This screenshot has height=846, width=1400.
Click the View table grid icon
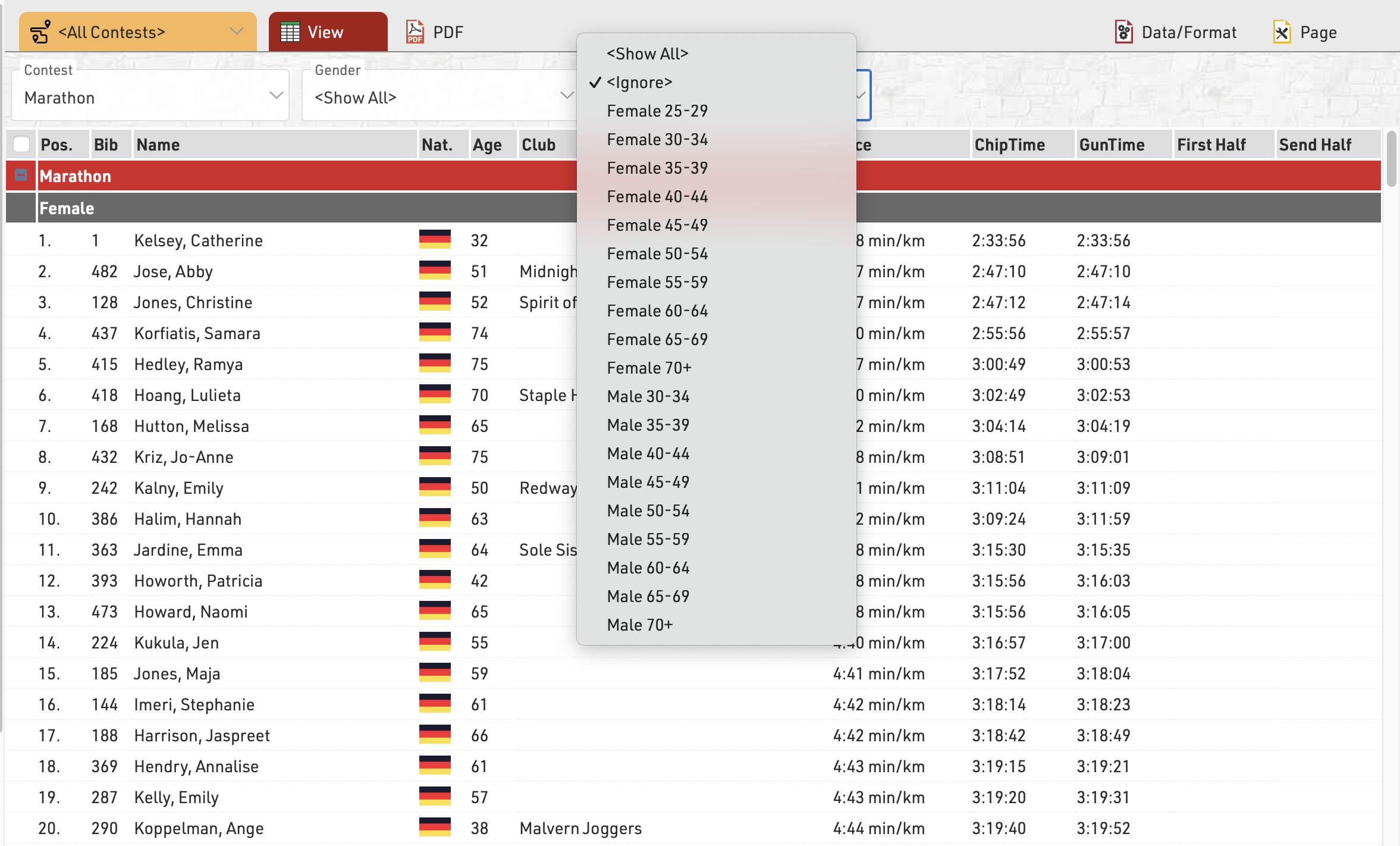point(290,32)
